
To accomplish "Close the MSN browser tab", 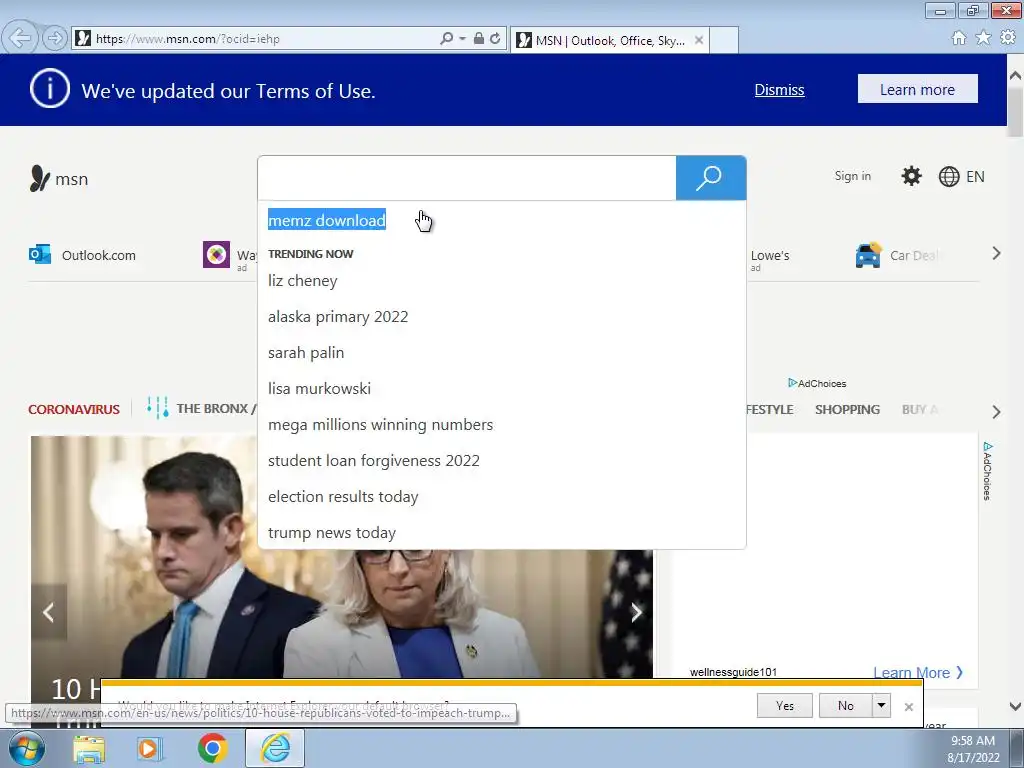I will [699, 40].
